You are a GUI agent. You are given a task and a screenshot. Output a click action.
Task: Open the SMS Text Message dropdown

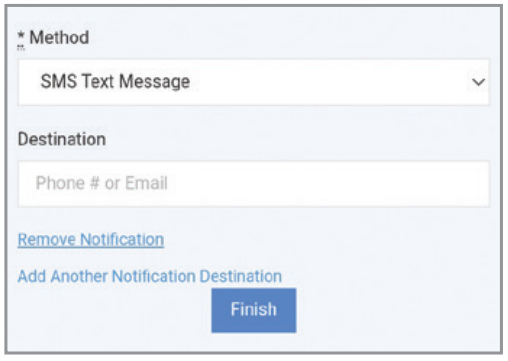coord(254,82)
